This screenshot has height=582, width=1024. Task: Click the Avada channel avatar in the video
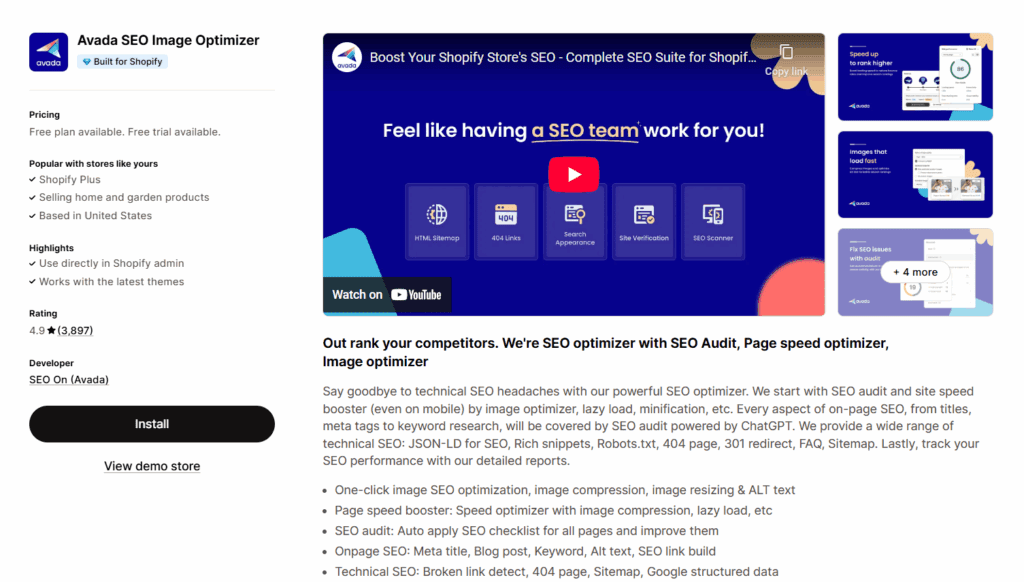(347, 57)
